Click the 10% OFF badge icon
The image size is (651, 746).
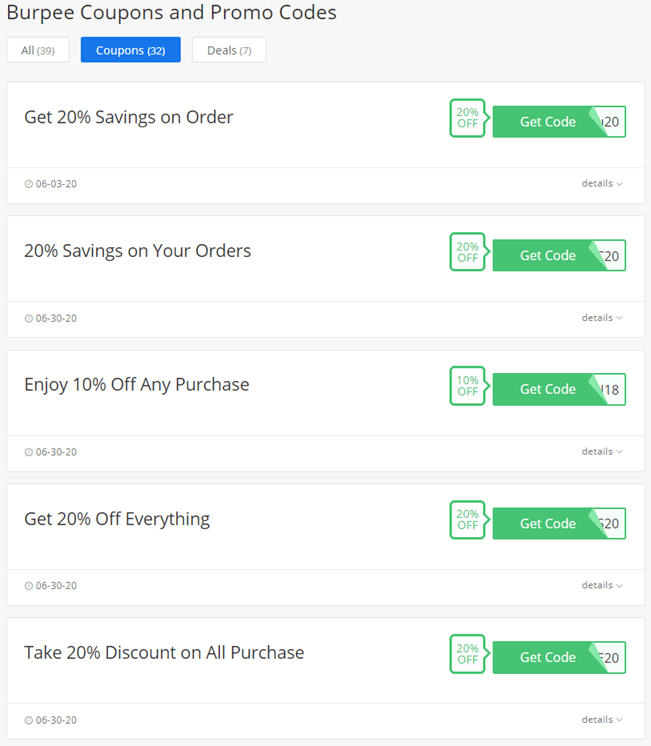coord(469,386)
